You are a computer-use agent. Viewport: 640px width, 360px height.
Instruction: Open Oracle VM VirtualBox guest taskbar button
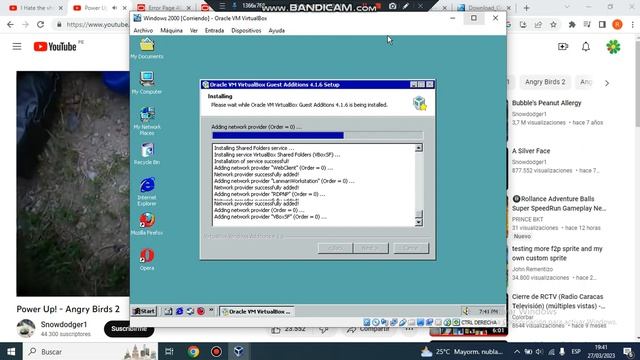[x=257, y=311]
